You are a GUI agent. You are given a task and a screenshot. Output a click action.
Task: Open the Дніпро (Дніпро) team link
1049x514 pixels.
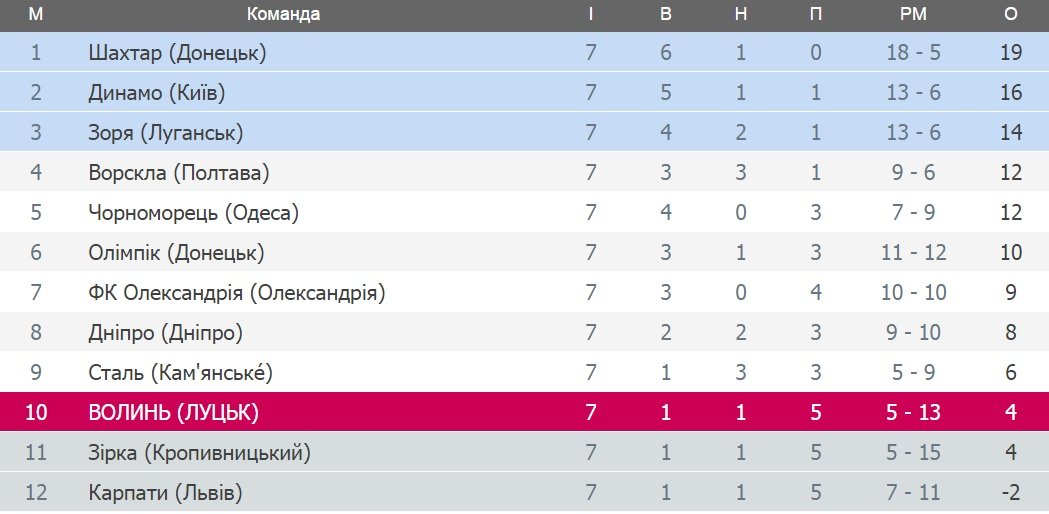(x=165, y=333)
